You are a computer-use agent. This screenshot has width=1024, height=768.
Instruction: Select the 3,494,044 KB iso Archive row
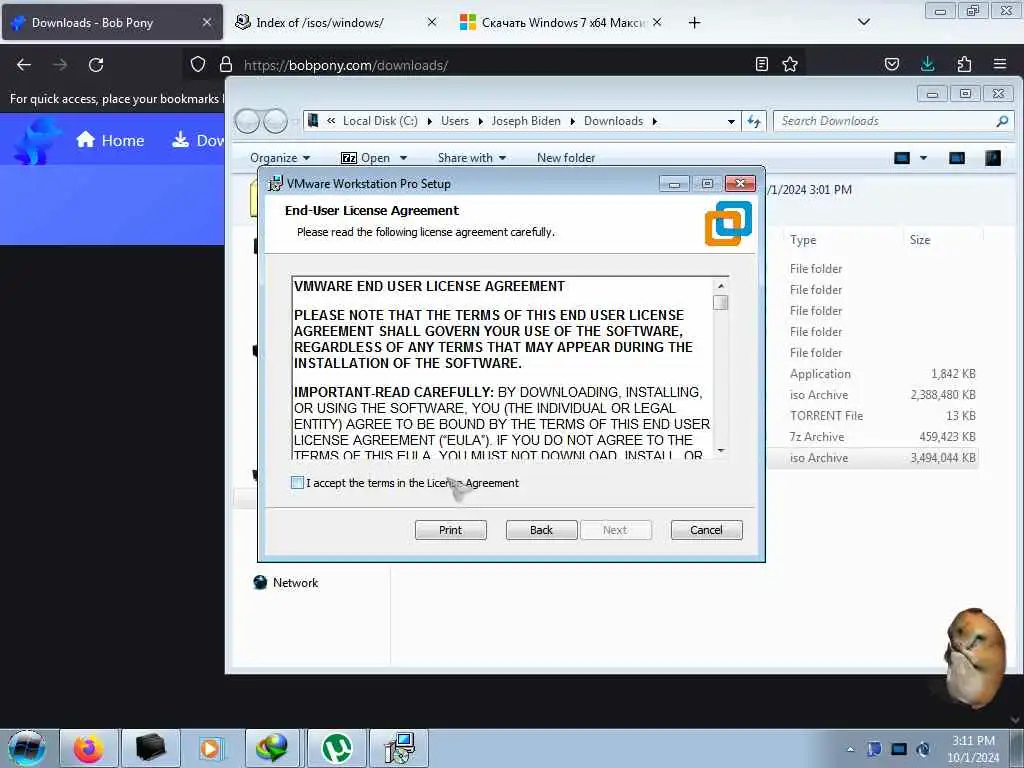pyautogui.click(x=873, y=458)
